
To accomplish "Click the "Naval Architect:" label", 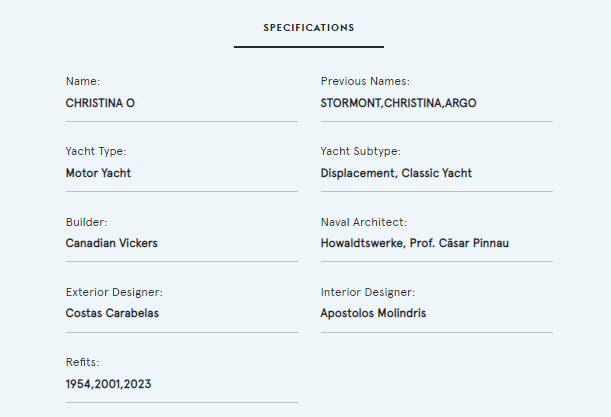I will tap(363, 222).
